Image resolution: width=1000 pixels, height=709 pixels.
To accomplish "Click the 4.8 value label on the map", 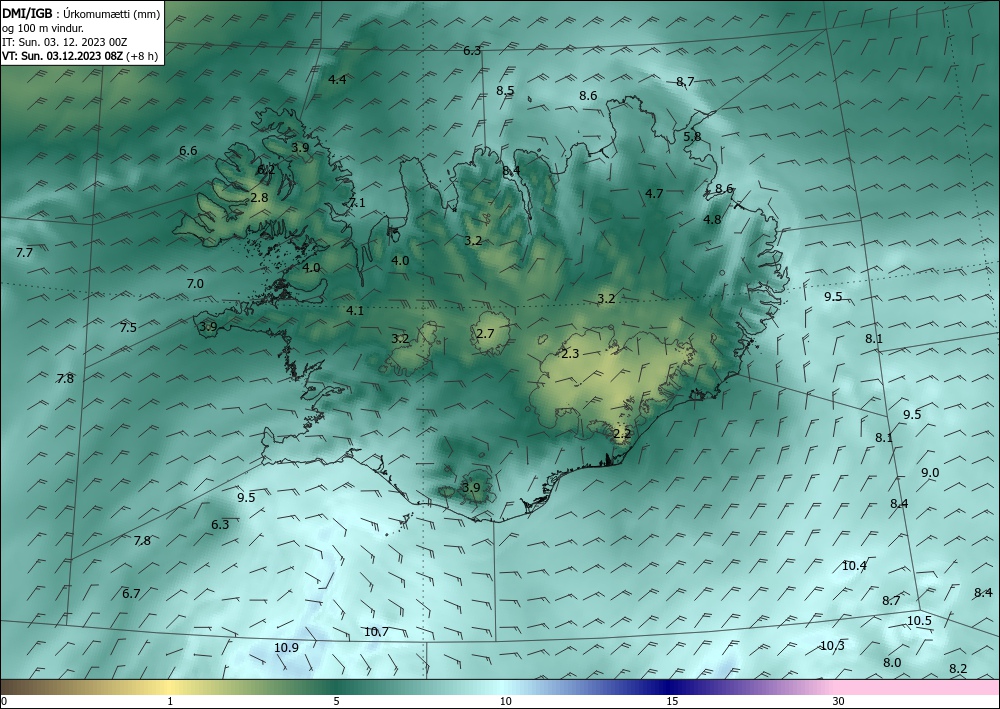I will (712, 219).
